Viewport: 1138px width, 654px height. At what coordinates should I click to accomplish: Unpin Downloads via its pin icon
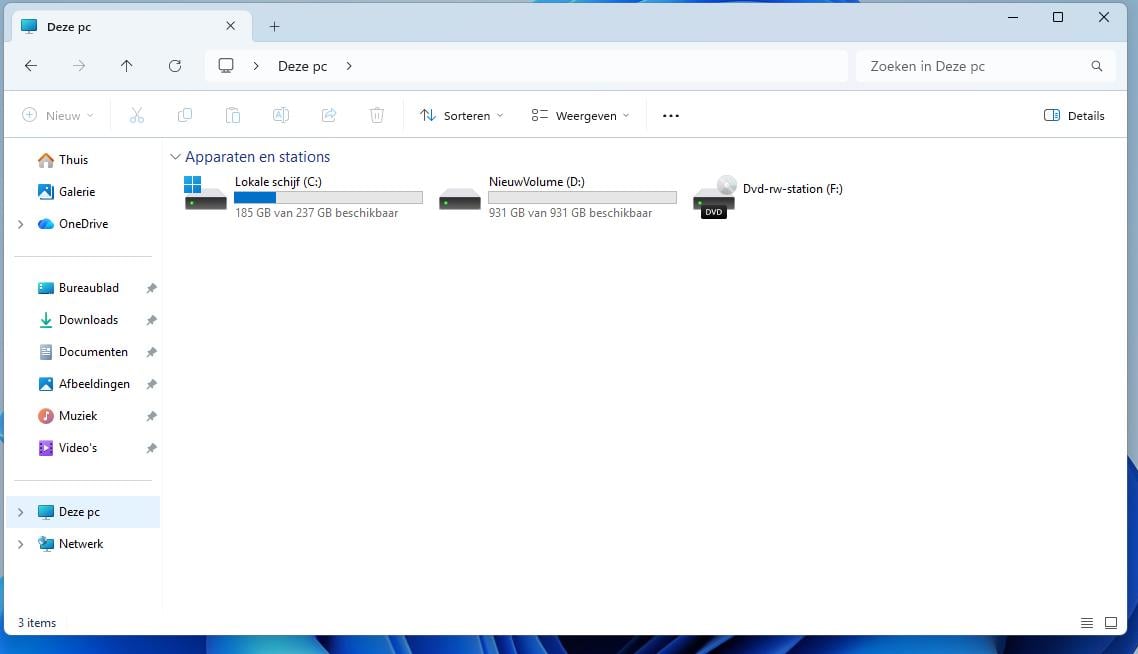tap(151, 319)
